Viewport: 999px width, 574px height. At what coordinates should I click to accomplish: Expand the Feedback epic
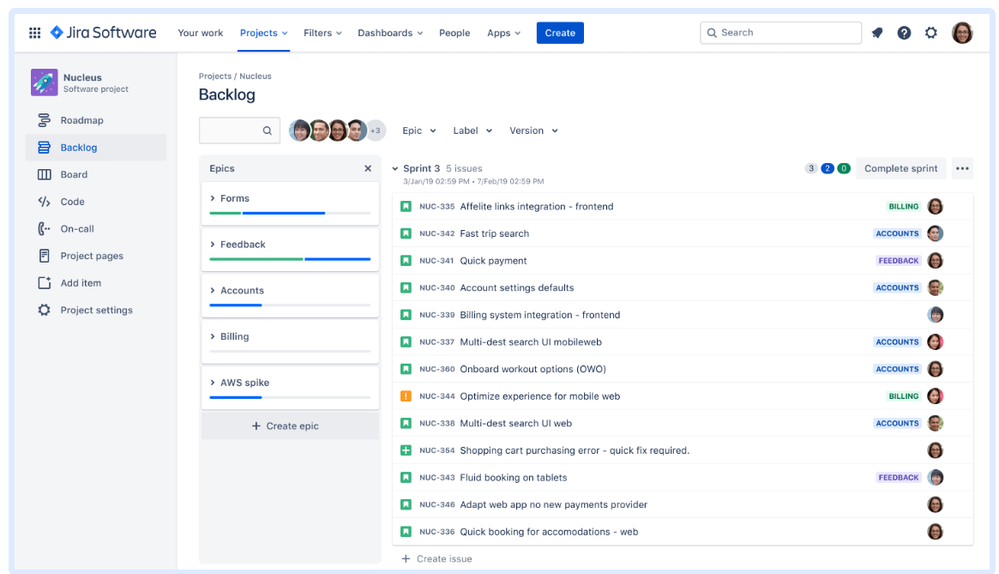pyautogui.click(x=213, y=244)
